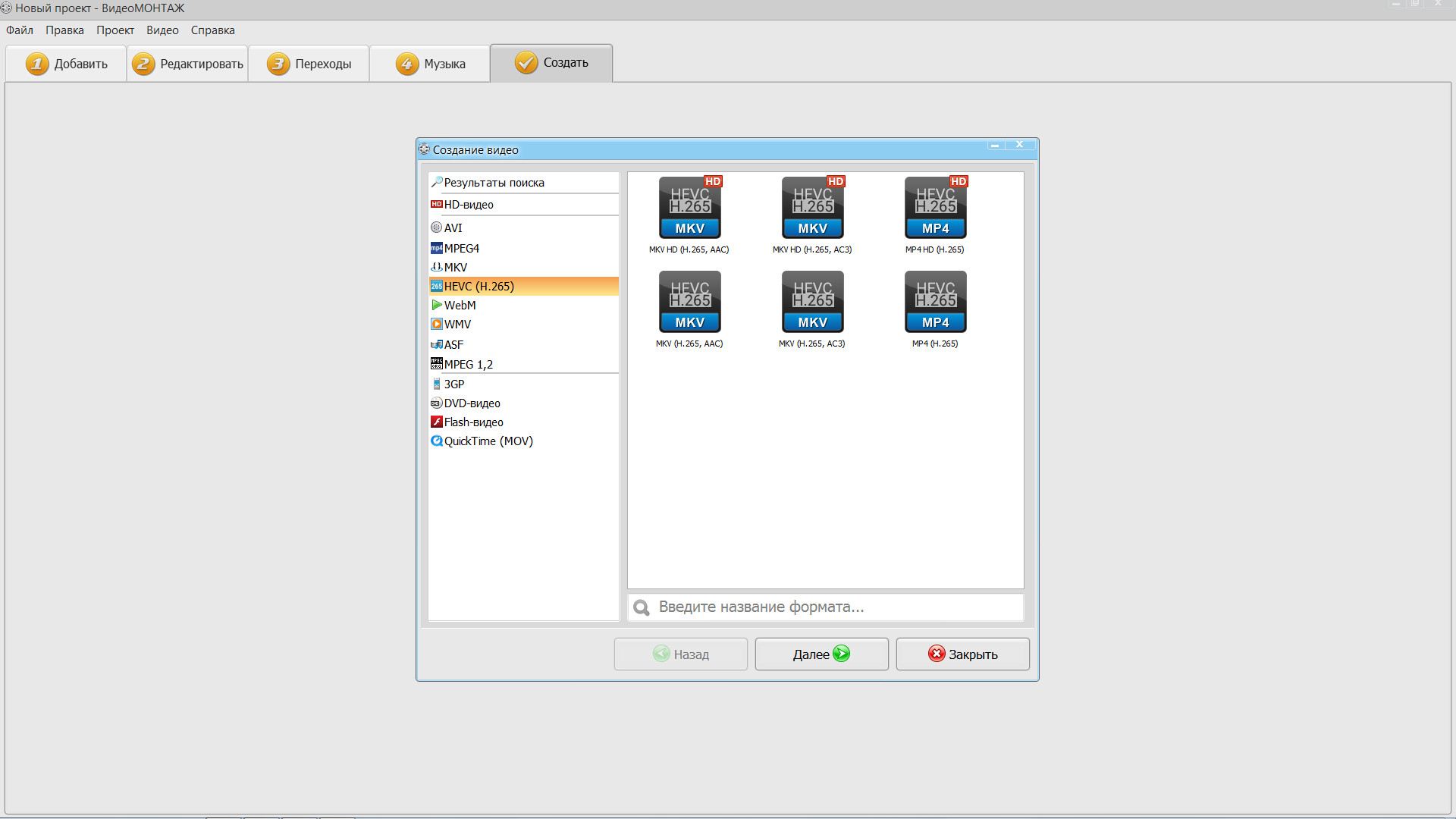Open the Музыка tab
Viewport: 1456px width, 819px height.
[430, 64]
